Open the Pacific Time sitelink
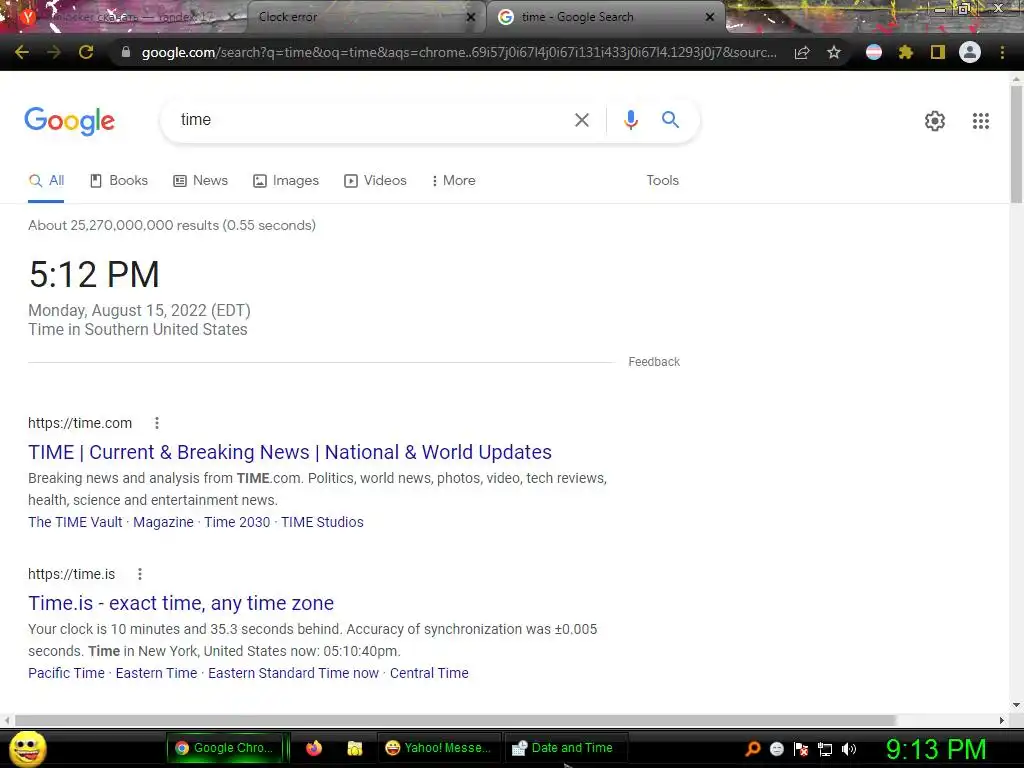Image resolution: width=1024 pixels, height=768 pixels. pos(66,673)
